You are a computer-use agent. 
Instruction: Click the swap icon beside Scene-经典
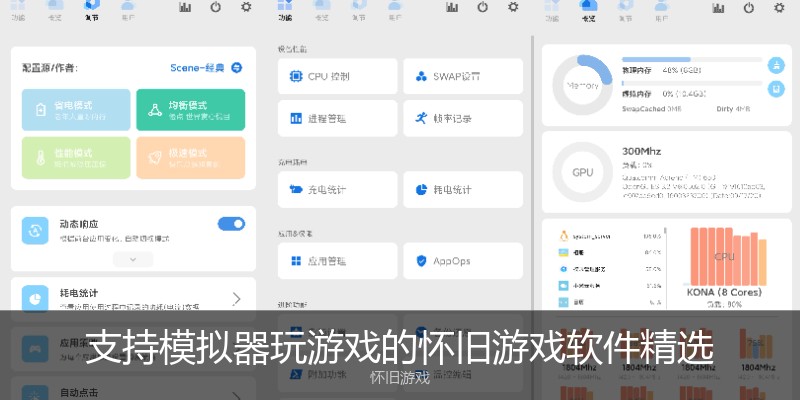pos(236,67)
